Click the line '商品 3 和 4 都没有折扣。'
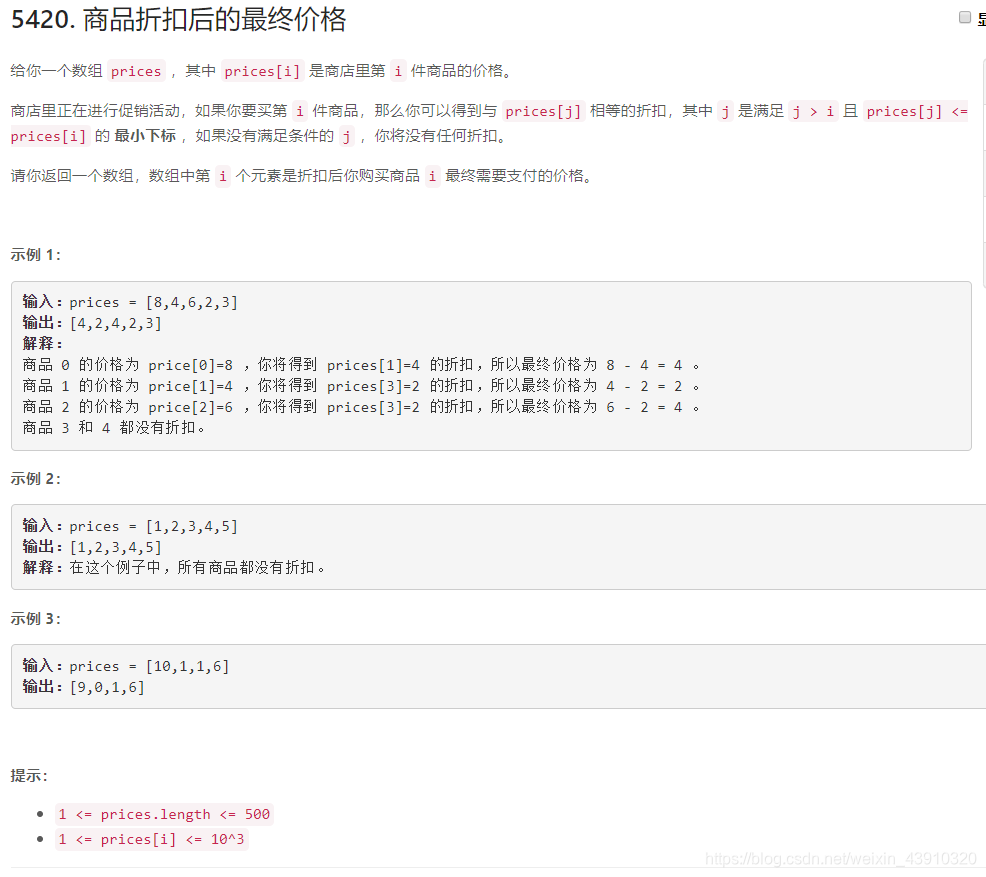 click(x=114, y=428)
